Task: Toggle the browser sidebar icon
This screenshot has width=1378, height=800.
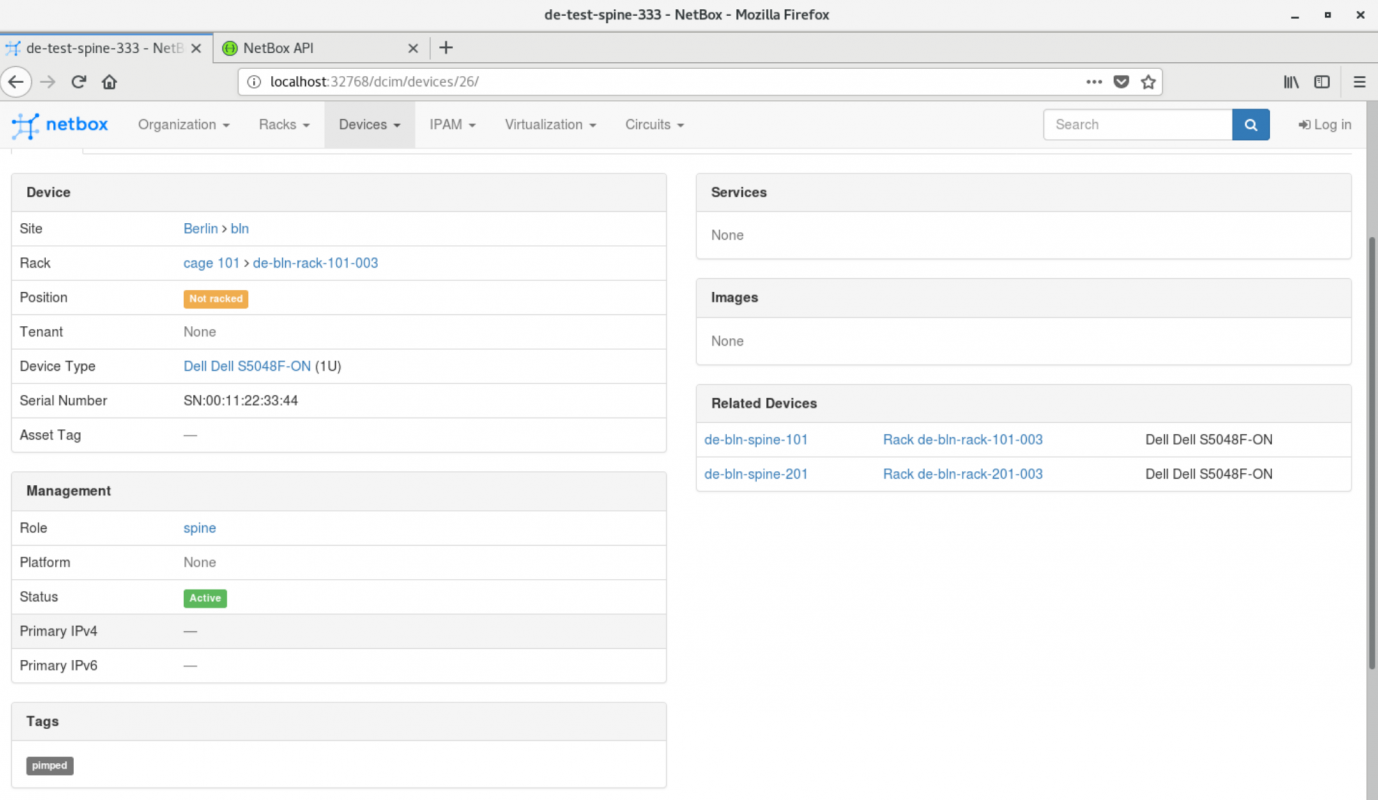Action: coord(1322,81)
